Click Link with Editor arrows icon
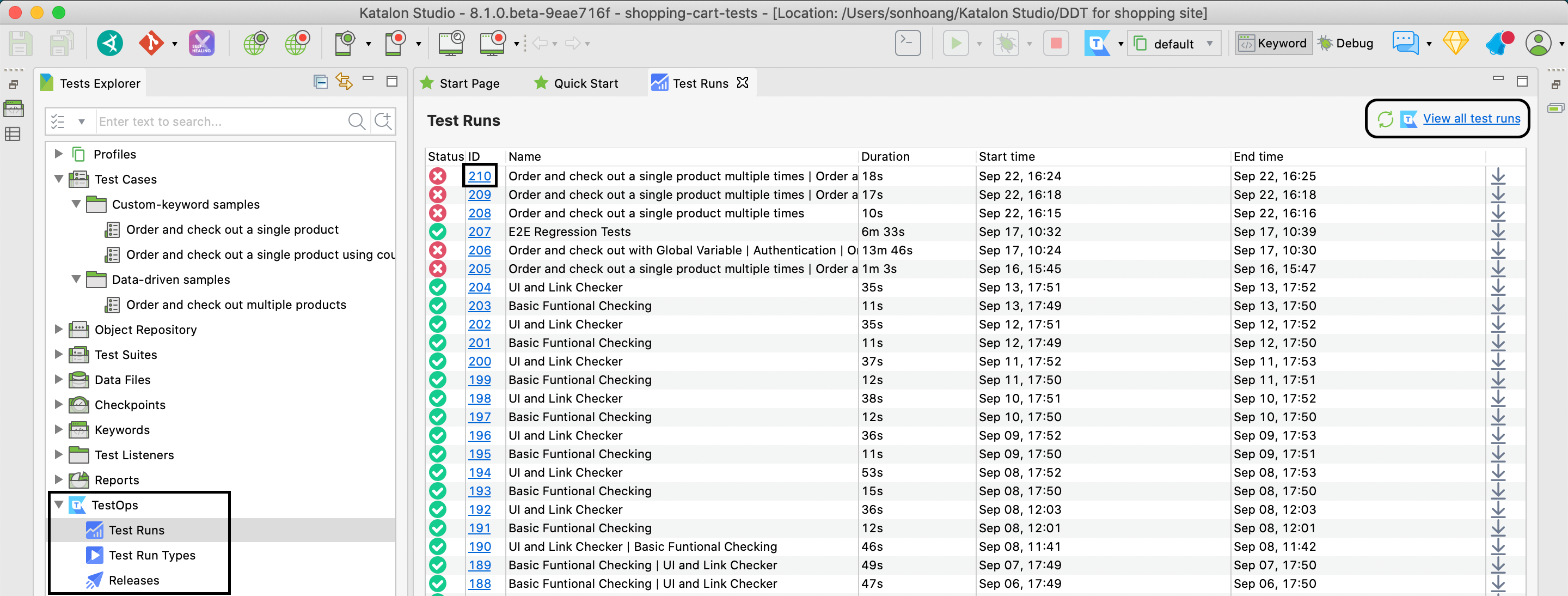The image size is (1568, 596). [x=344, y=82]
